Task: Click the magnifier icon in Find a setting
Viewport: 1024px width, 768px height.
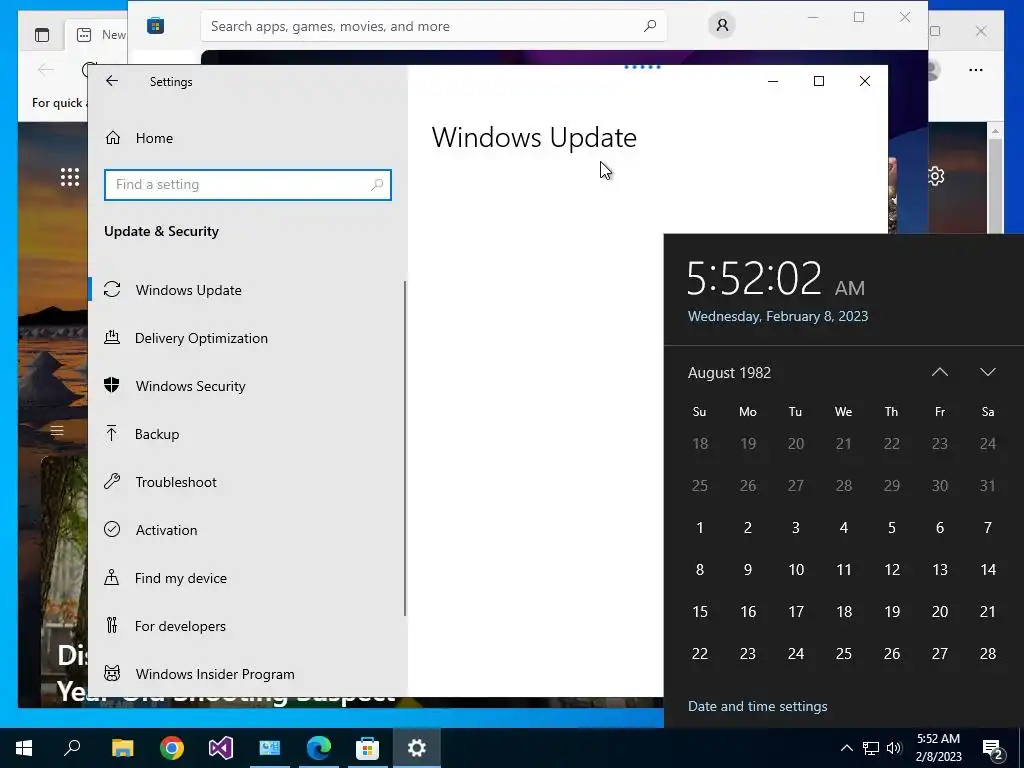Action: coord(377,185)
